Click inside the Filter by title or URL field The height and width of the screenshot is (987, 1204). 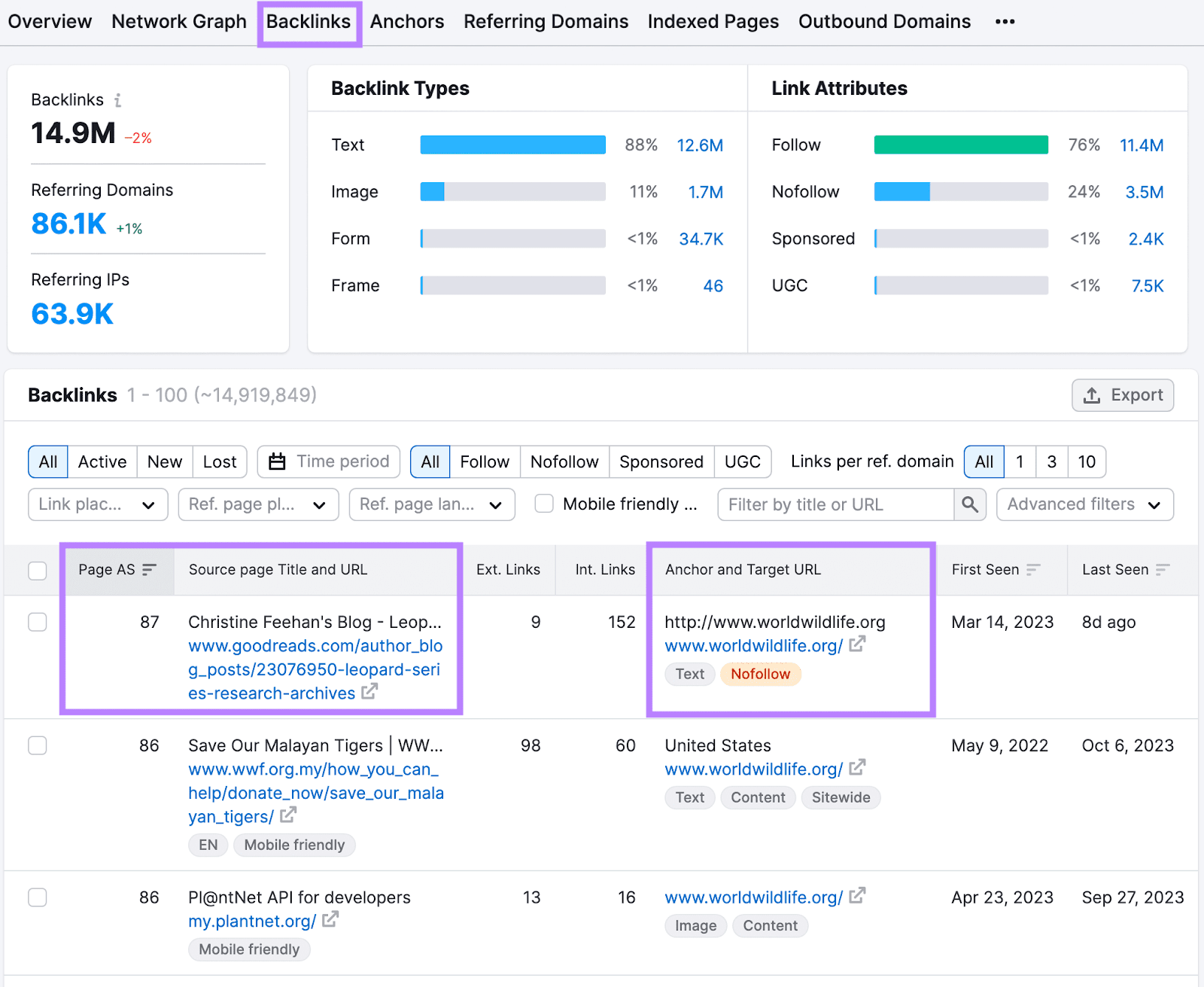tap(835, 504)
